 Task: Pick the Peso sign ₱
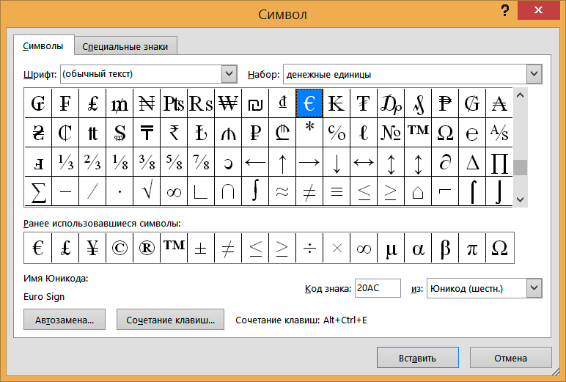click(445, 103)
